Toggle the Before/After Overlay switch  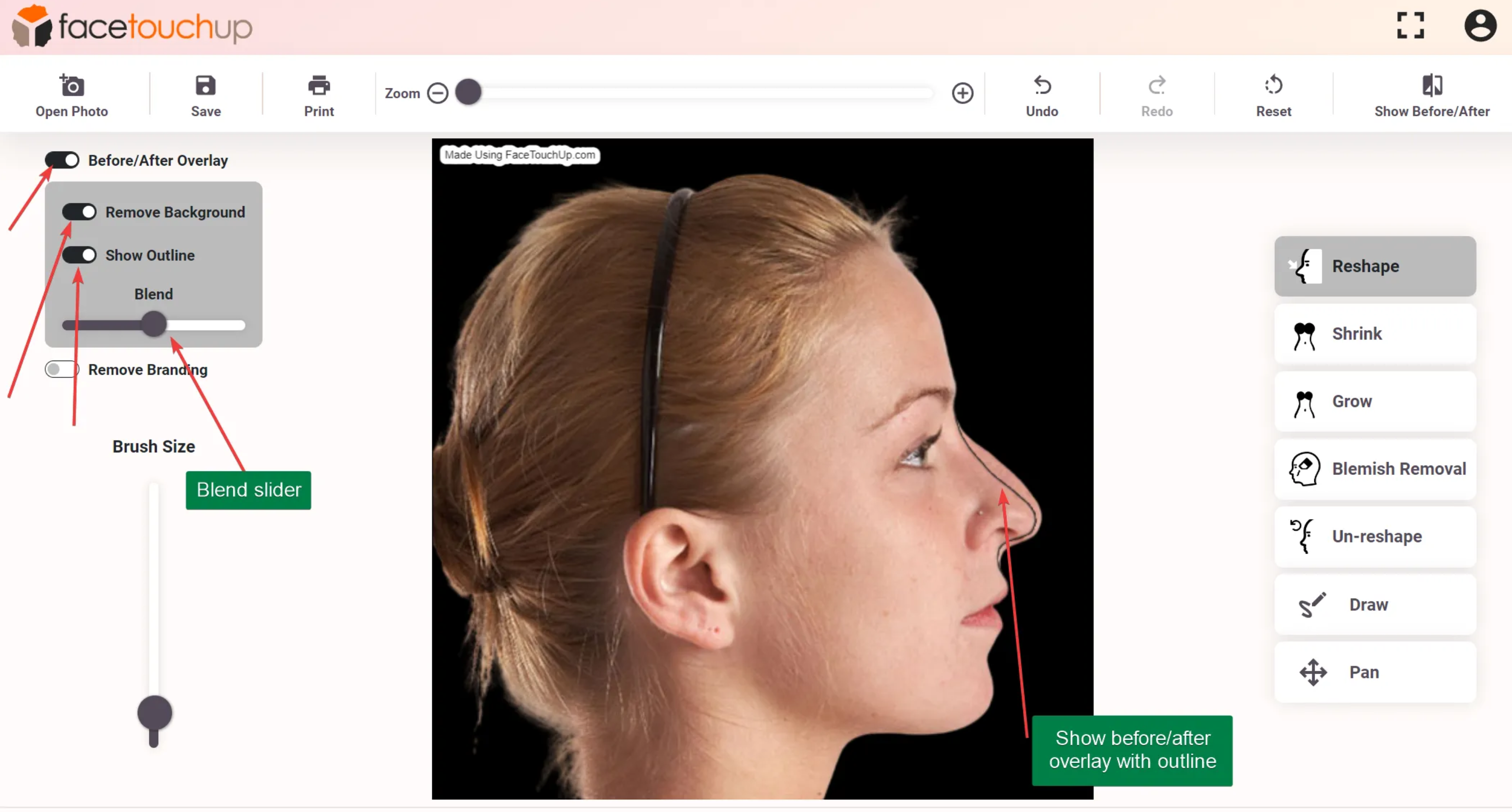pos(62,159)
